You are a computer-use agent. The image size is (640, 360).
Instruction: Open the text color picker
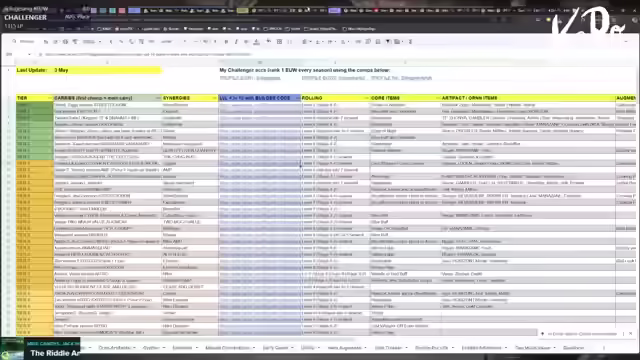pyautogui.click(x=257, y=42)
